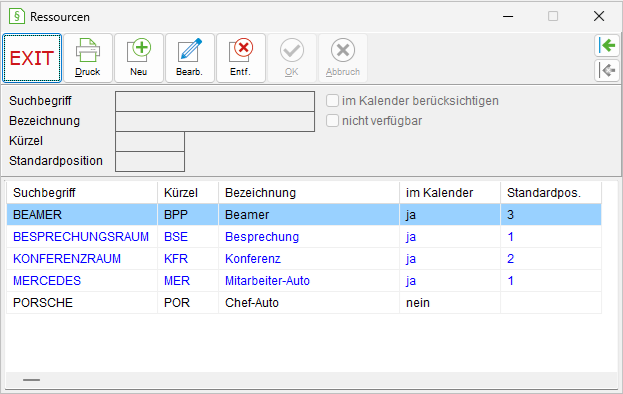Click the POR Kürzel cell

point(188,303)
